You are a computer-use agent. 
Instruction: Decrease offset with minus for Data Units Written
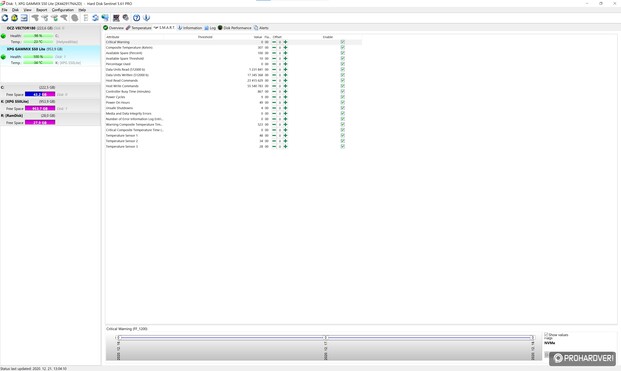[x=274, y=75]
